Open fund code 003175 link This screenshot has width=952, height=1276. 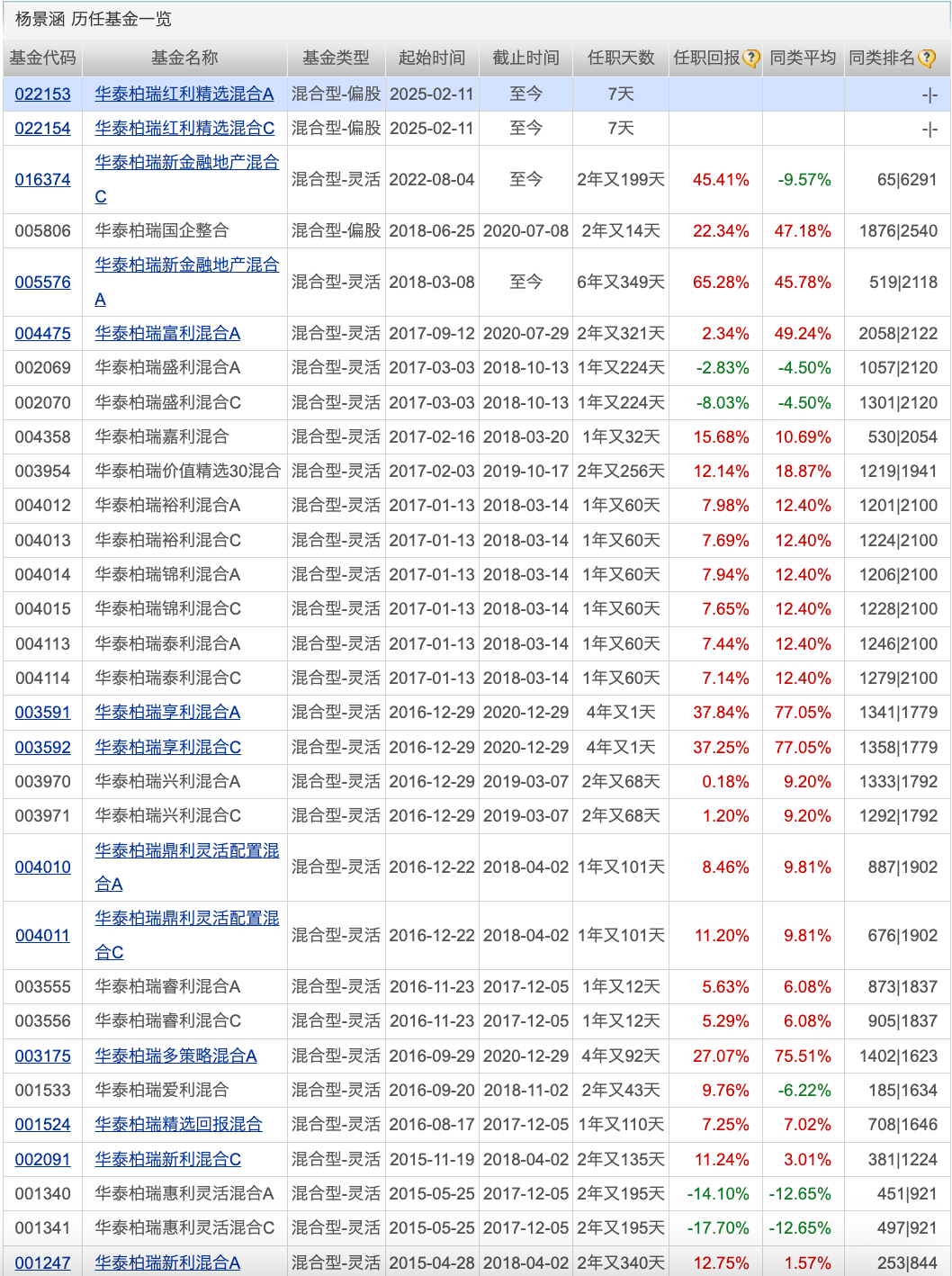coord(42,1056)
